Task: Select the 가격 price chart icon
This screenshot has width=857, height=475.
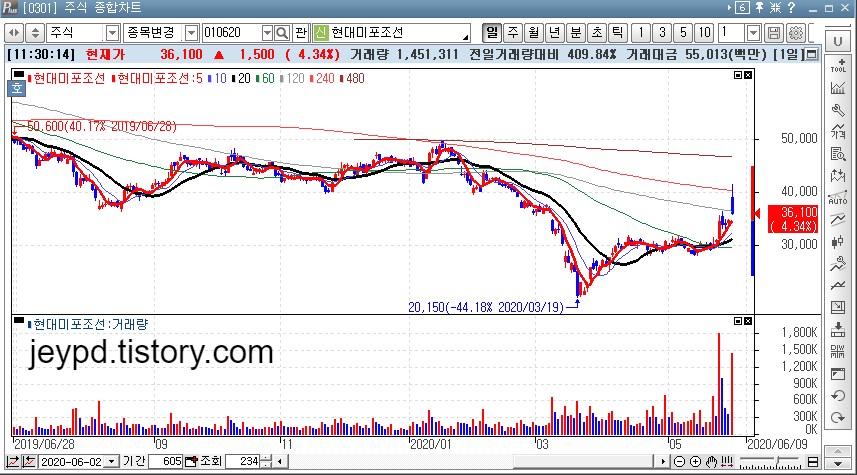Action: [x=838, y=132]
